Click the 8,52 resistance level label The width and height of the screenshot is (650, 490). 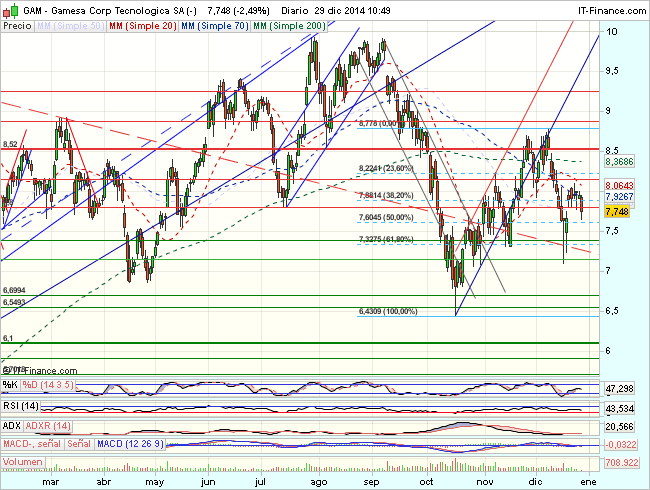[x=10, y=144]
